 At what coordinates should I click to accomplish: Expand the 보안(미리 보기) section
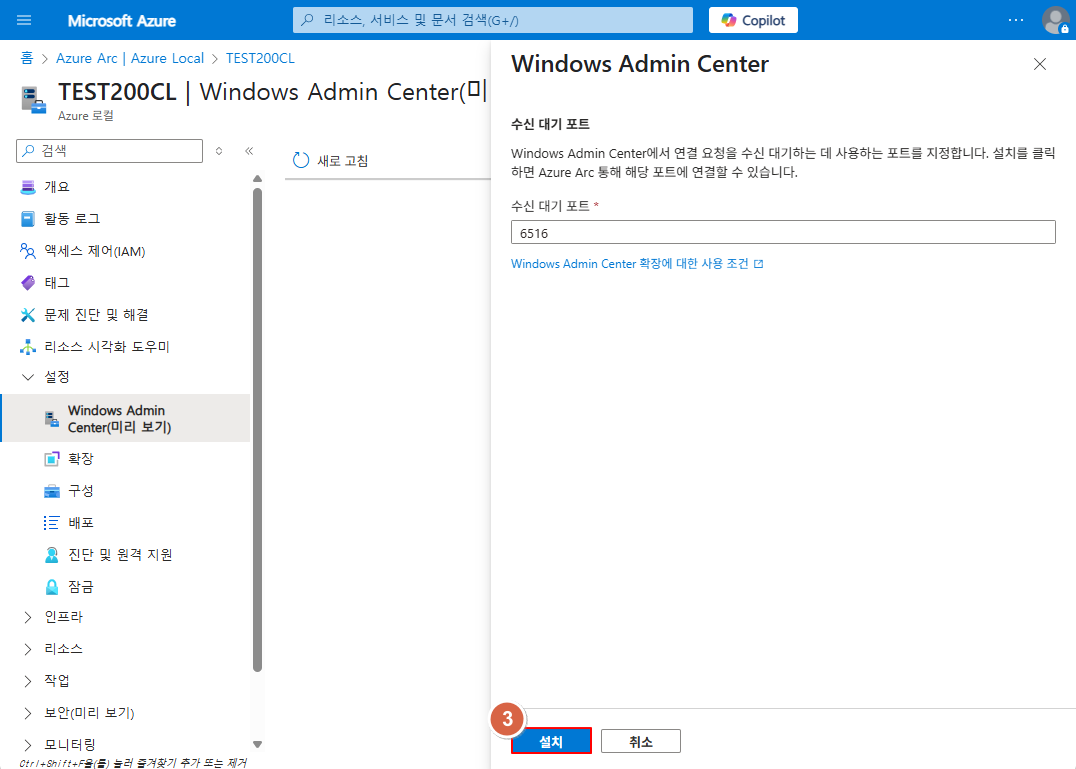pos(27,713)
